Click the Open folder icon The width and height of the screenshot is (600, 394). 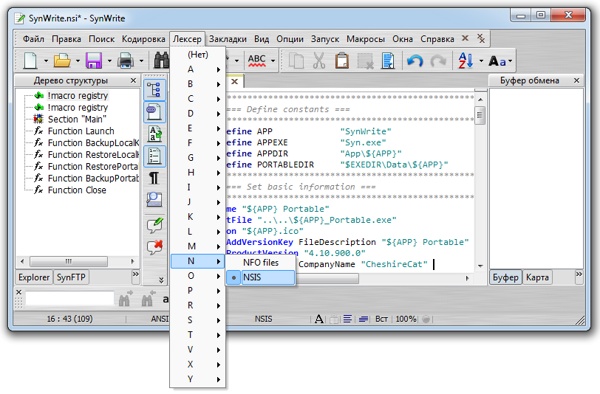click(62, 60)
